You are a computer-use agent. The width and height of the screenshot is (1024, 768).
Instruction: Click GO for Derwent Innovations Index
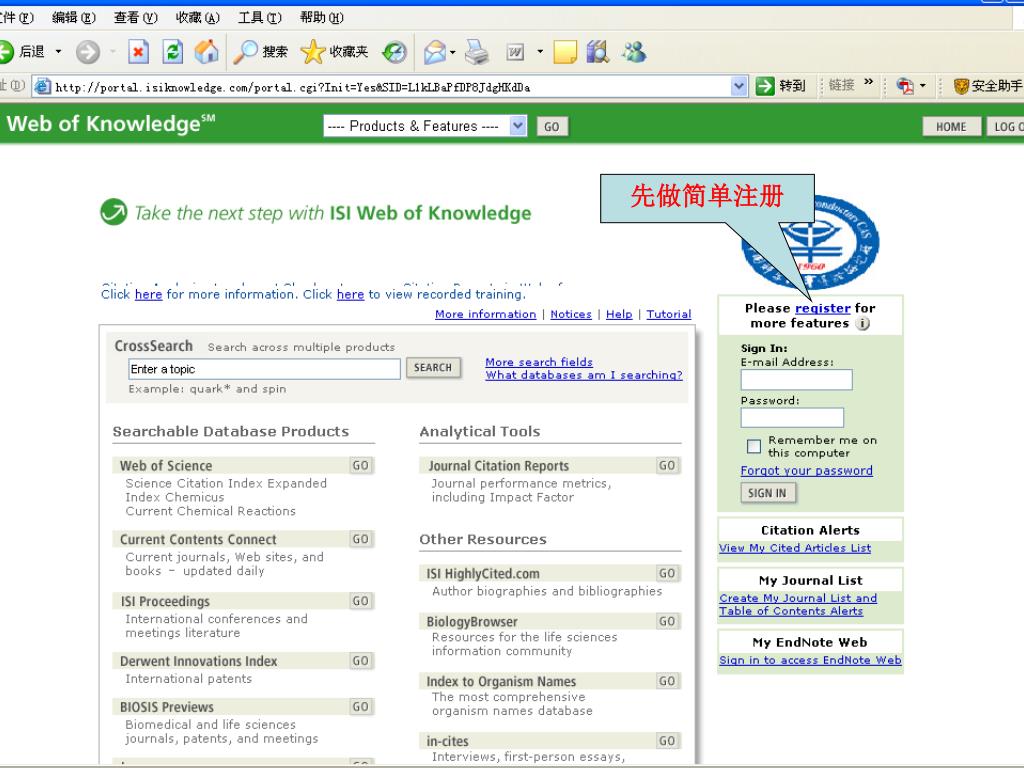click(360, 661)
